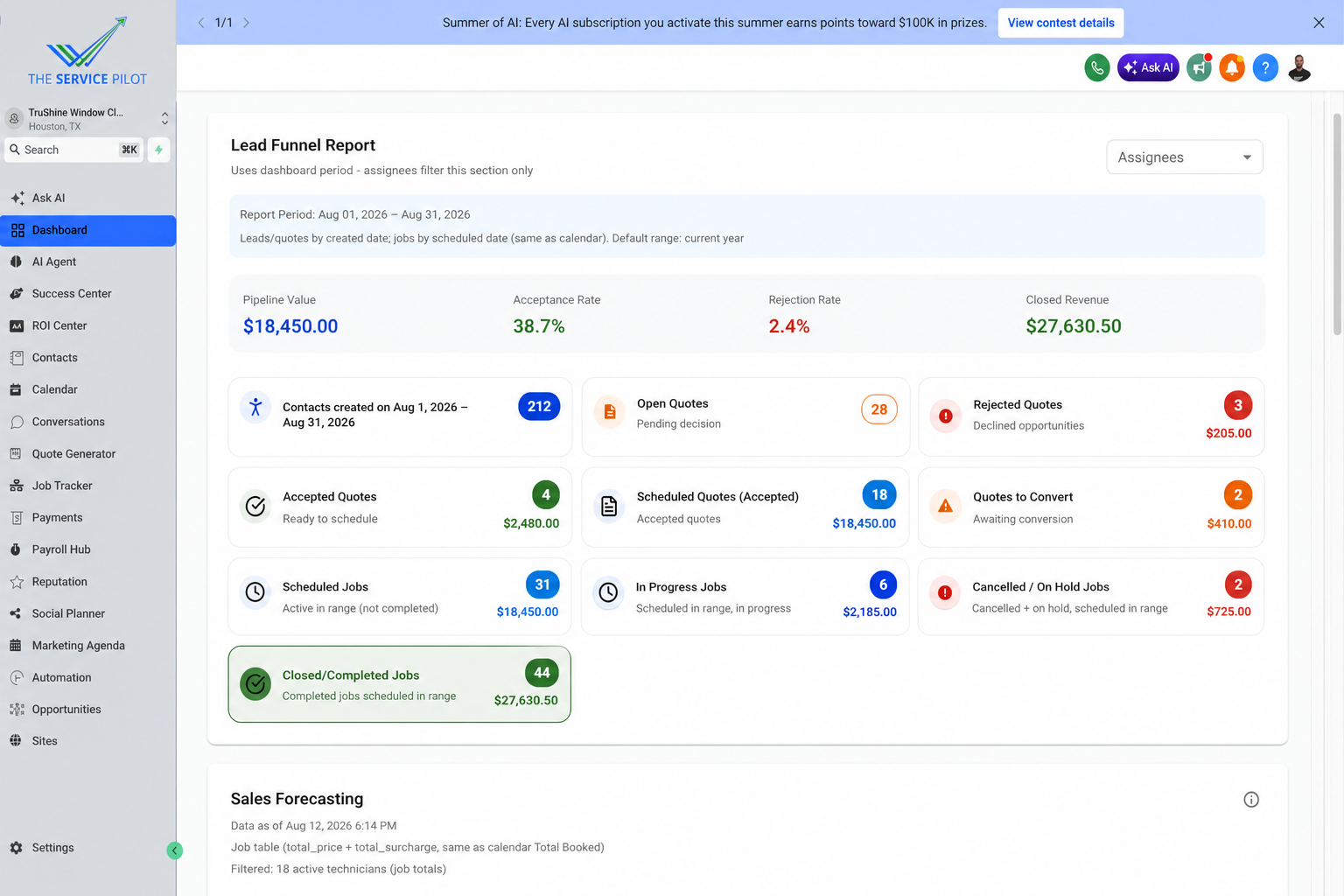Image resolution: width=1344 pixels, height=896 pixels.
Task: Click the Automation sidebar icon
Action: [16, 677]
